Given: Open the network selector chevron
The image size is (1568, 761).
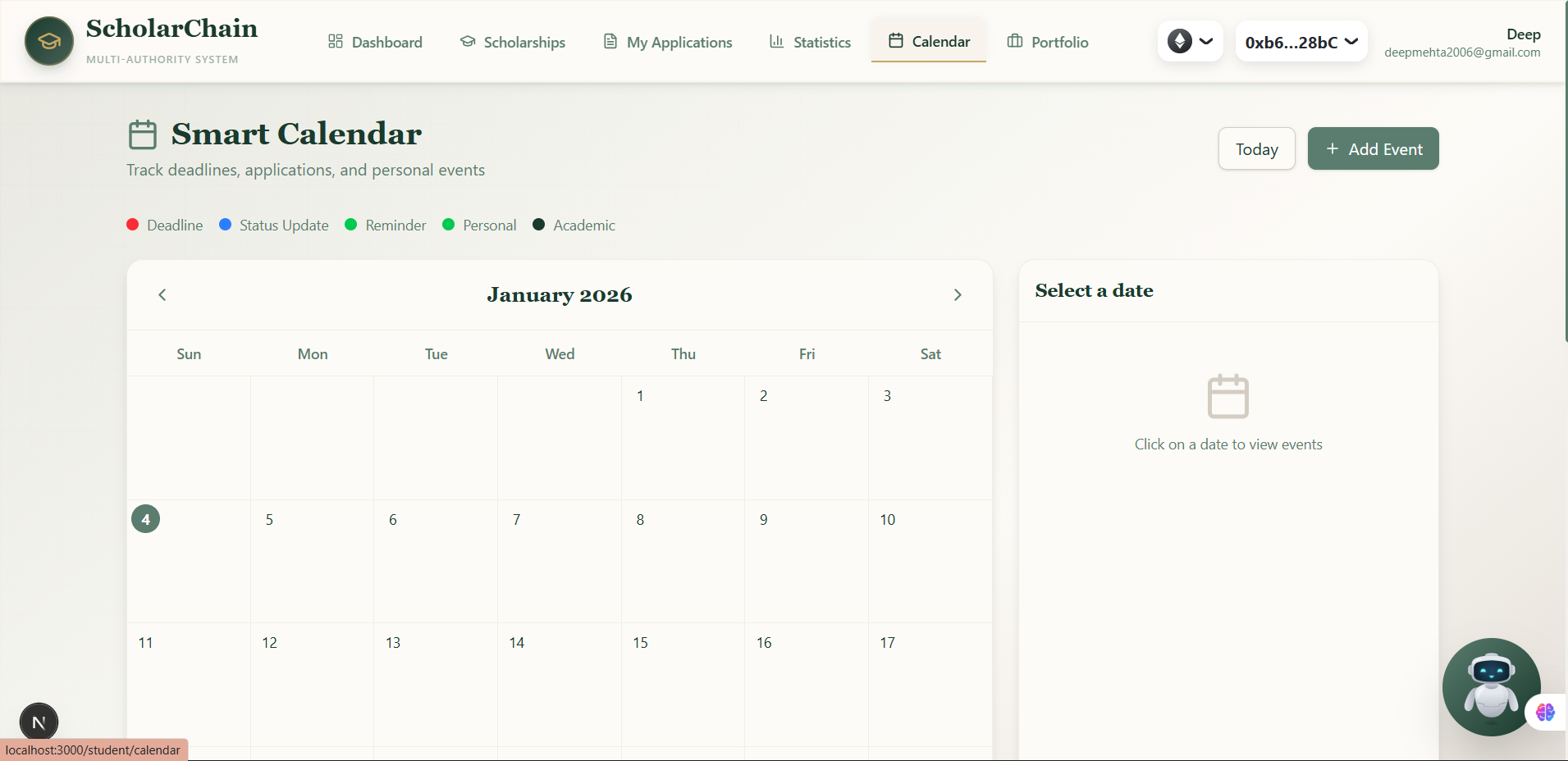Looking at the screenshot, I should [1205, 40].
